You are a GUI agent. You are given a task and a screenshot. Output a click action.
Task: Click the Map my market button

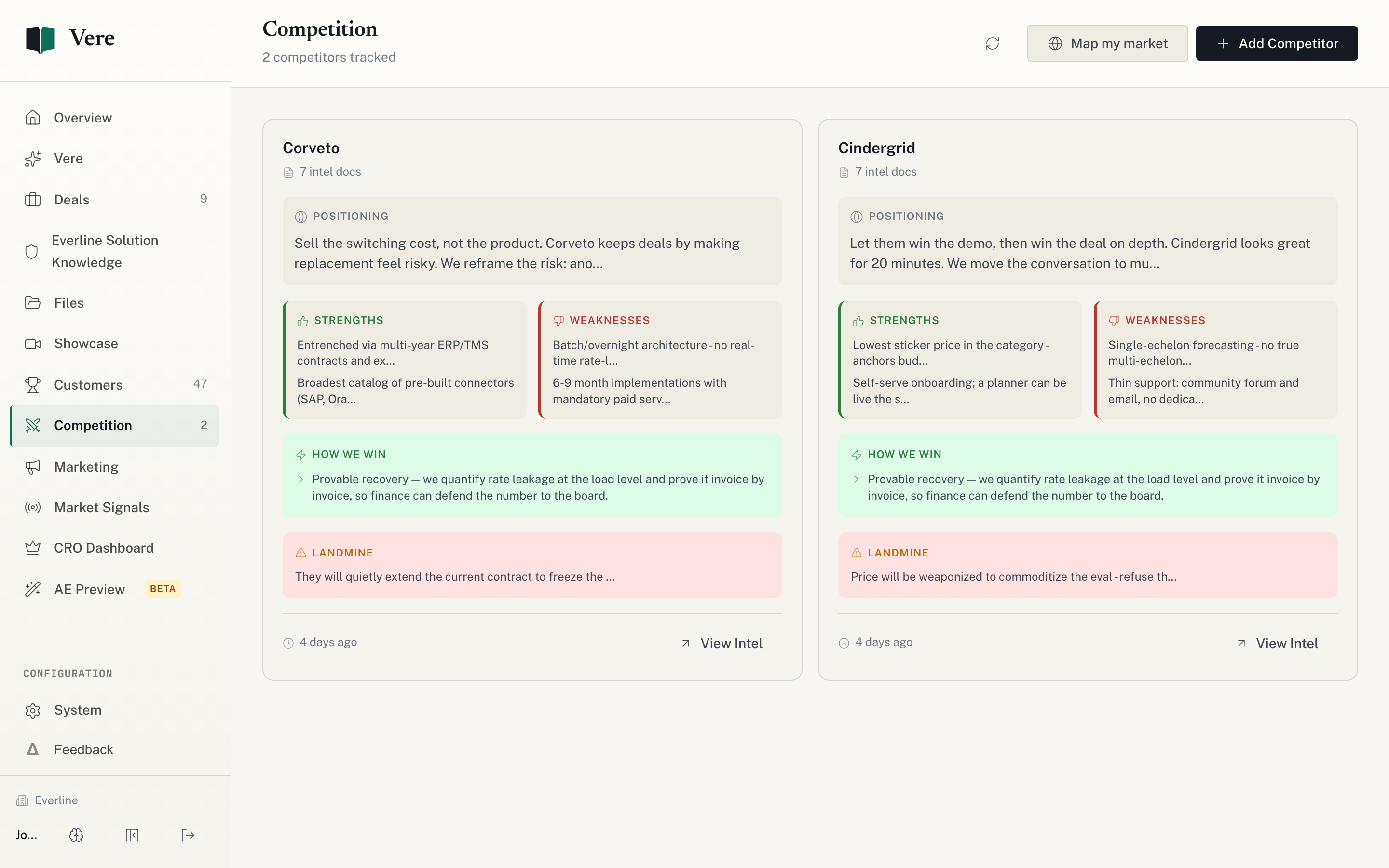pos(1107,43)
